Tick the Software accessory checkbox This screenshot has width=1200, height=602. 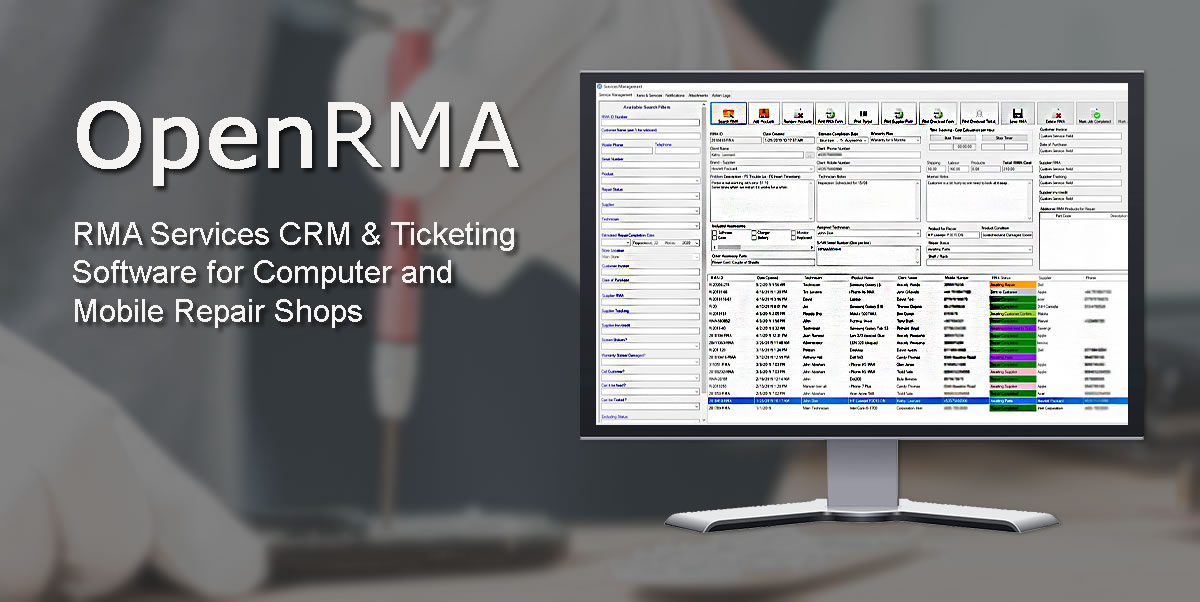[x=714, y=232]
